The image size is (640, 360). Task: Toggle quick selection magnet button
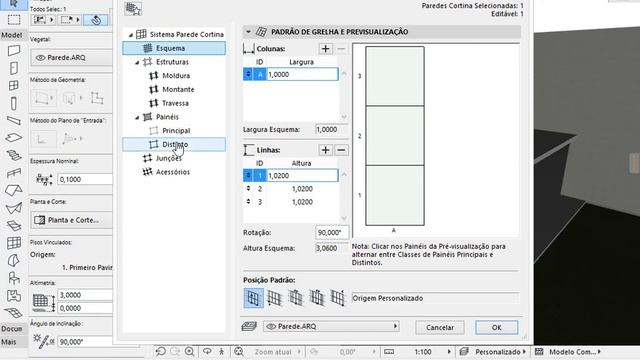coord(96,20)
